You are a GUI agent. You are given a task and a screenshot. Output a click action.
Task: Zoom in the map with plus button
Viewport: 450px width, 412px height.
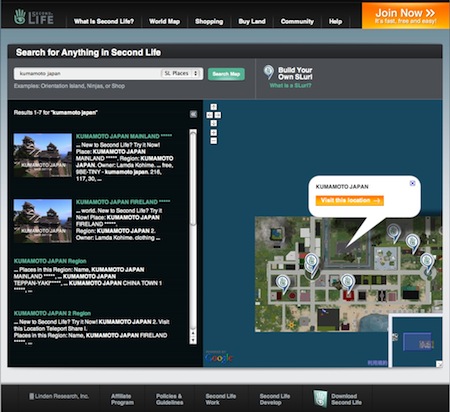click(214, 133)
